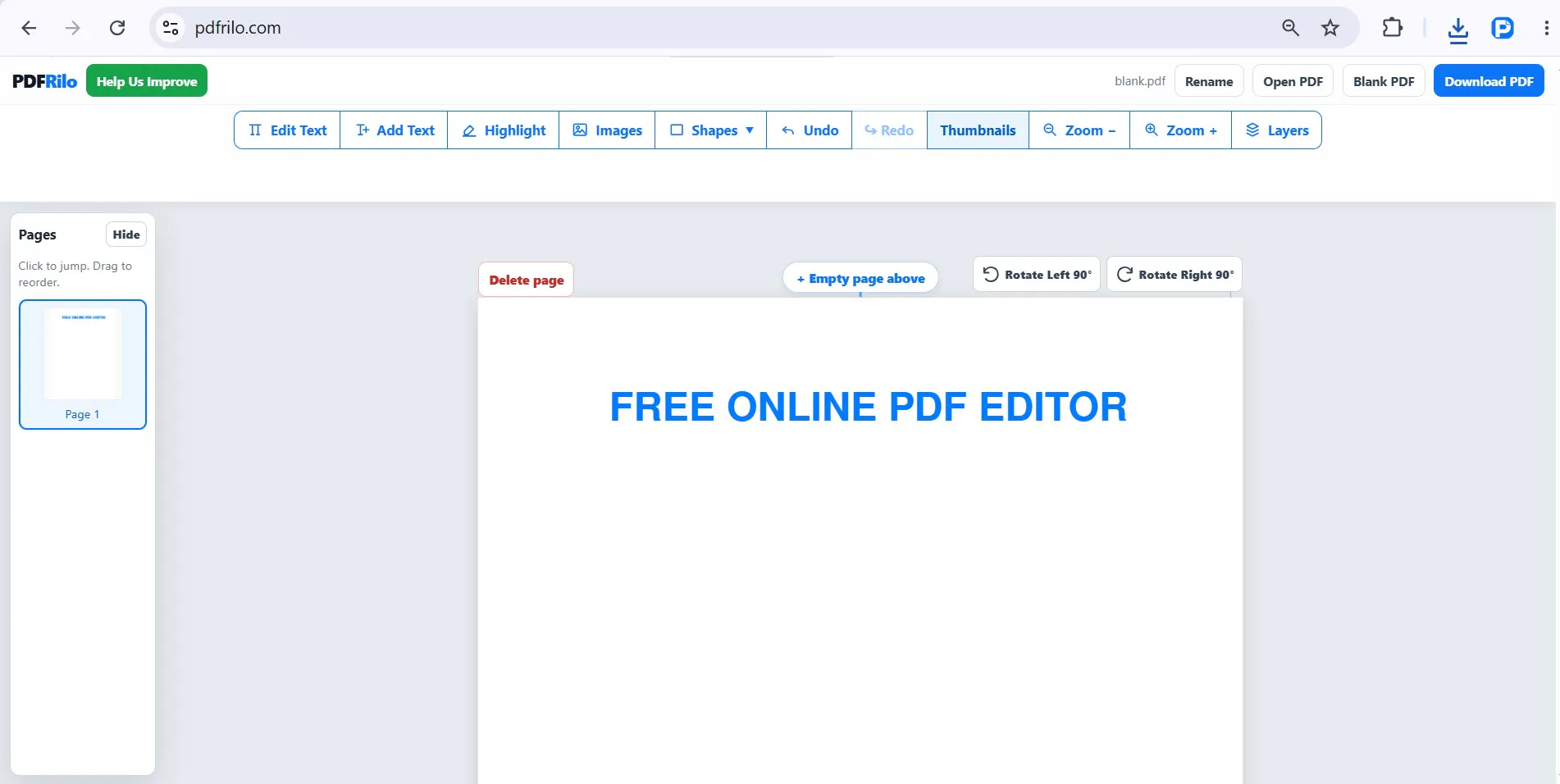The width and height of the screenshot is (1560, 784).
Task: Click the browser forward arrow
Action: [x=73, y=28]
